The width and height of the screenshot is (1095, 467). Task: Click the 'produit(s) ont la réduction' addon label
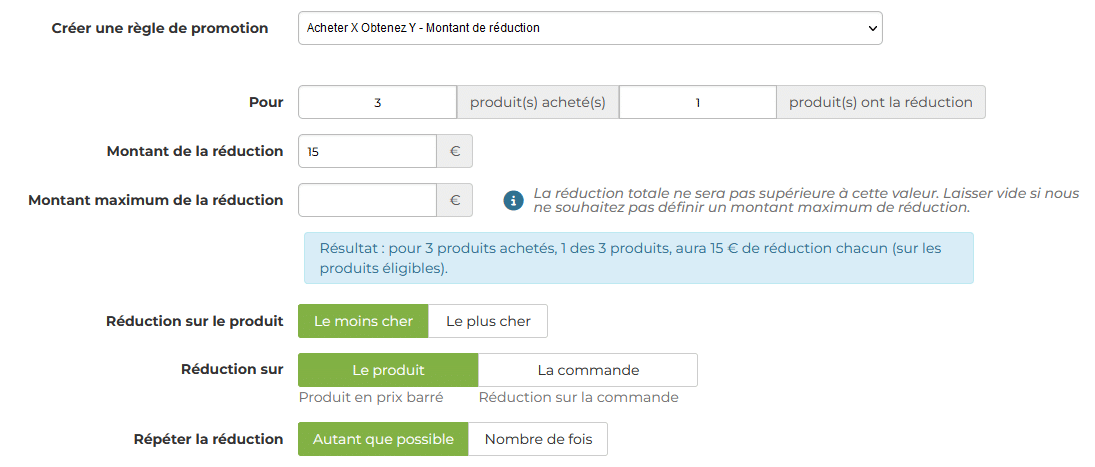pyautogui.click(x=881, y=102)
